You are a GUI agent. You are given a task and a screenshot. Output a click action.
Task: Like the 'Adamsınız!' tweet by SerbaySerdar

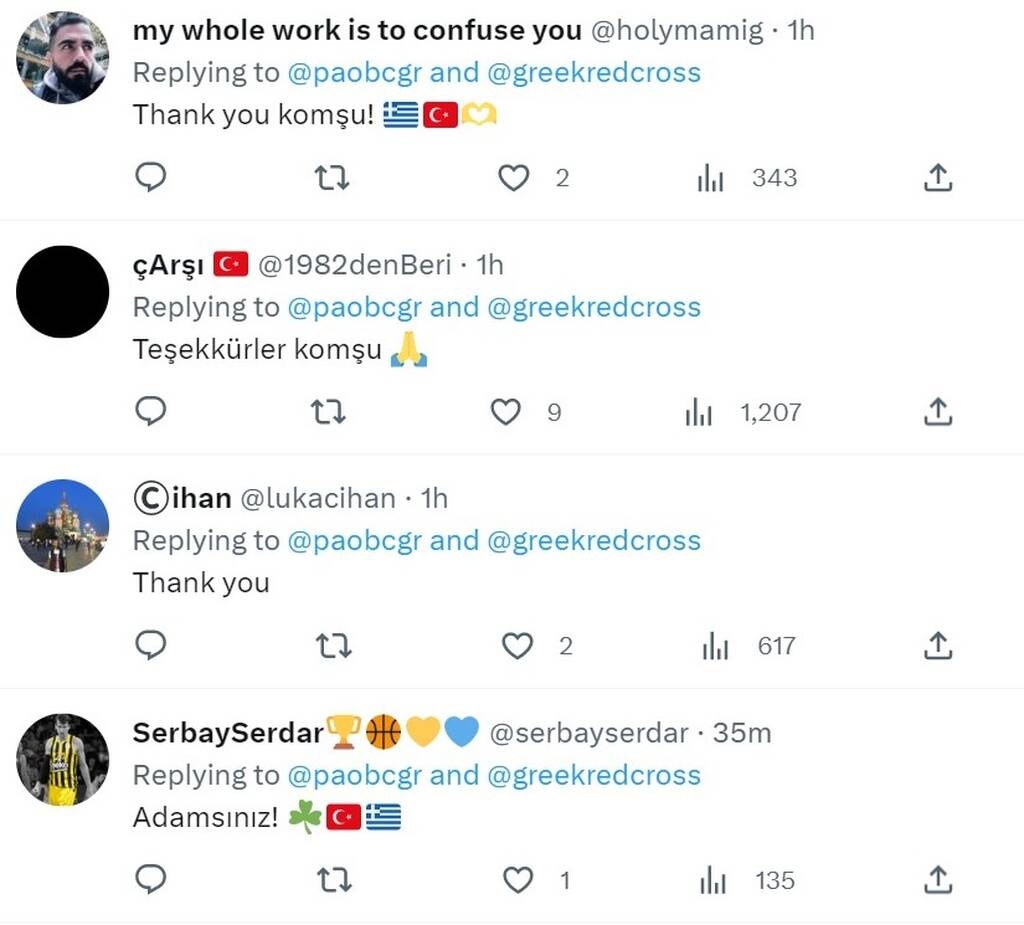[517, 880]
